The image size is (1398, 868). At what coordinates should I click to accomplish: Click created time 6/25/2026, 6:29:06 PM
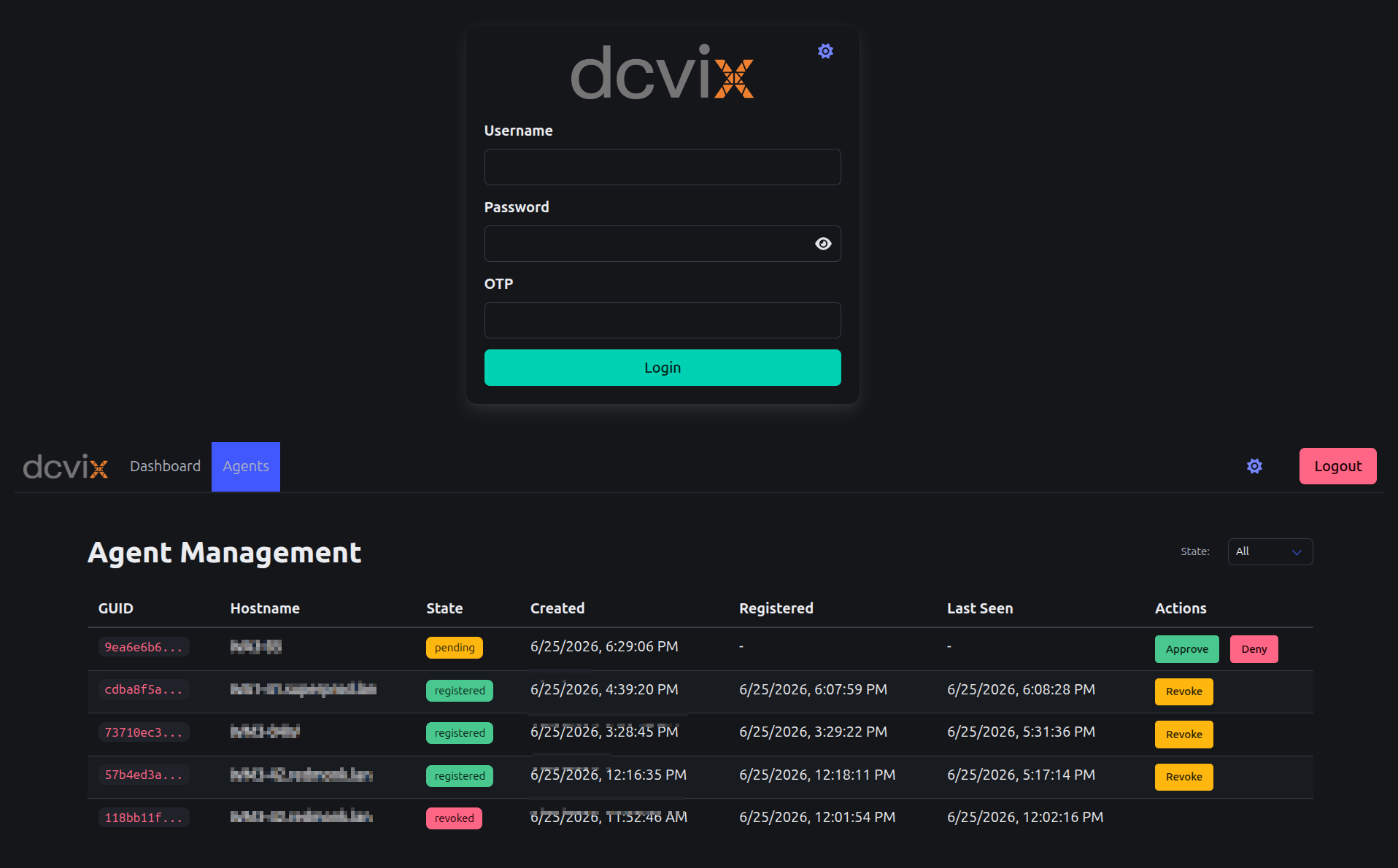604,647
